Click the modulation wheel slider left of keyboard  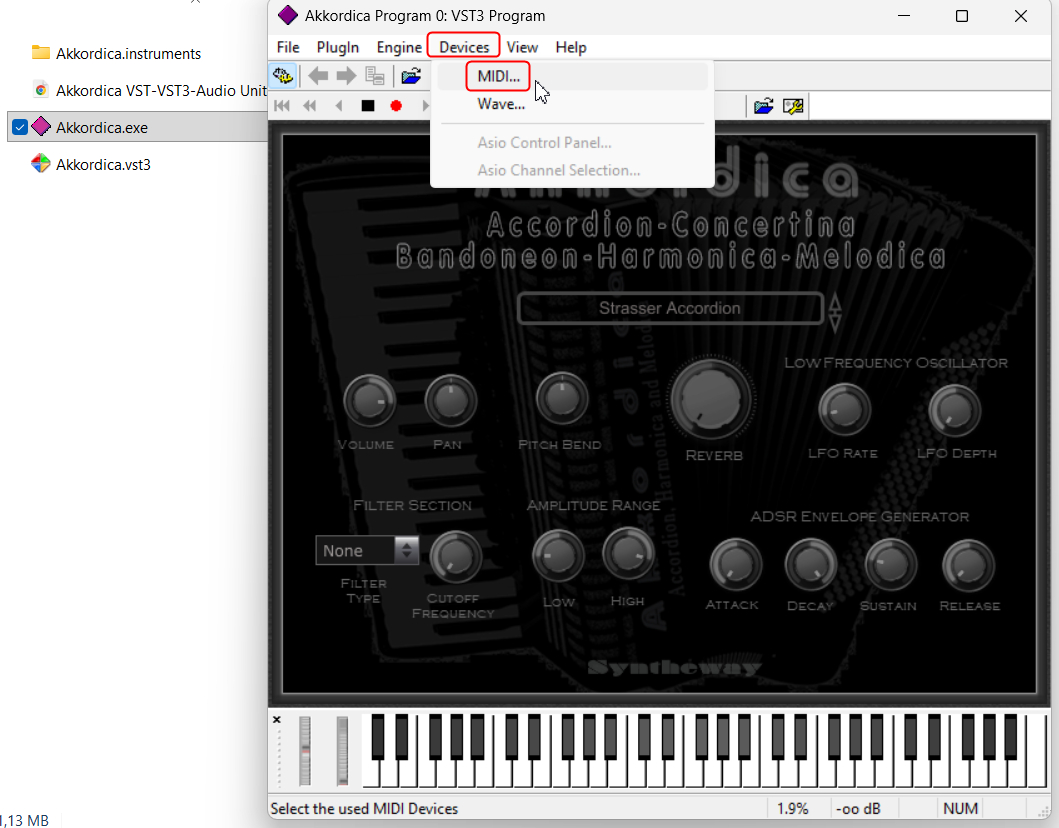point(342,751)
